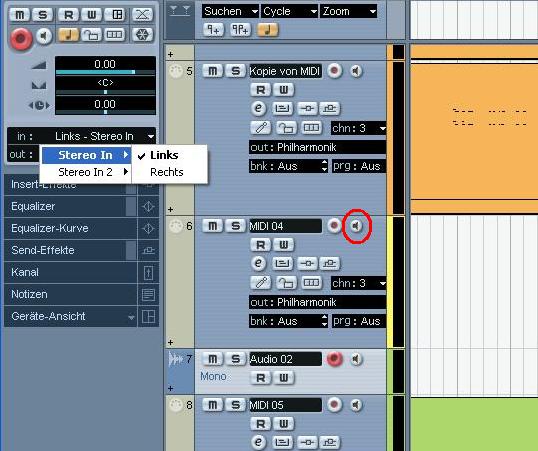Open chn: 3 channel dropdown on MIDI 04

pyautogui.click(x=359, y=283)
